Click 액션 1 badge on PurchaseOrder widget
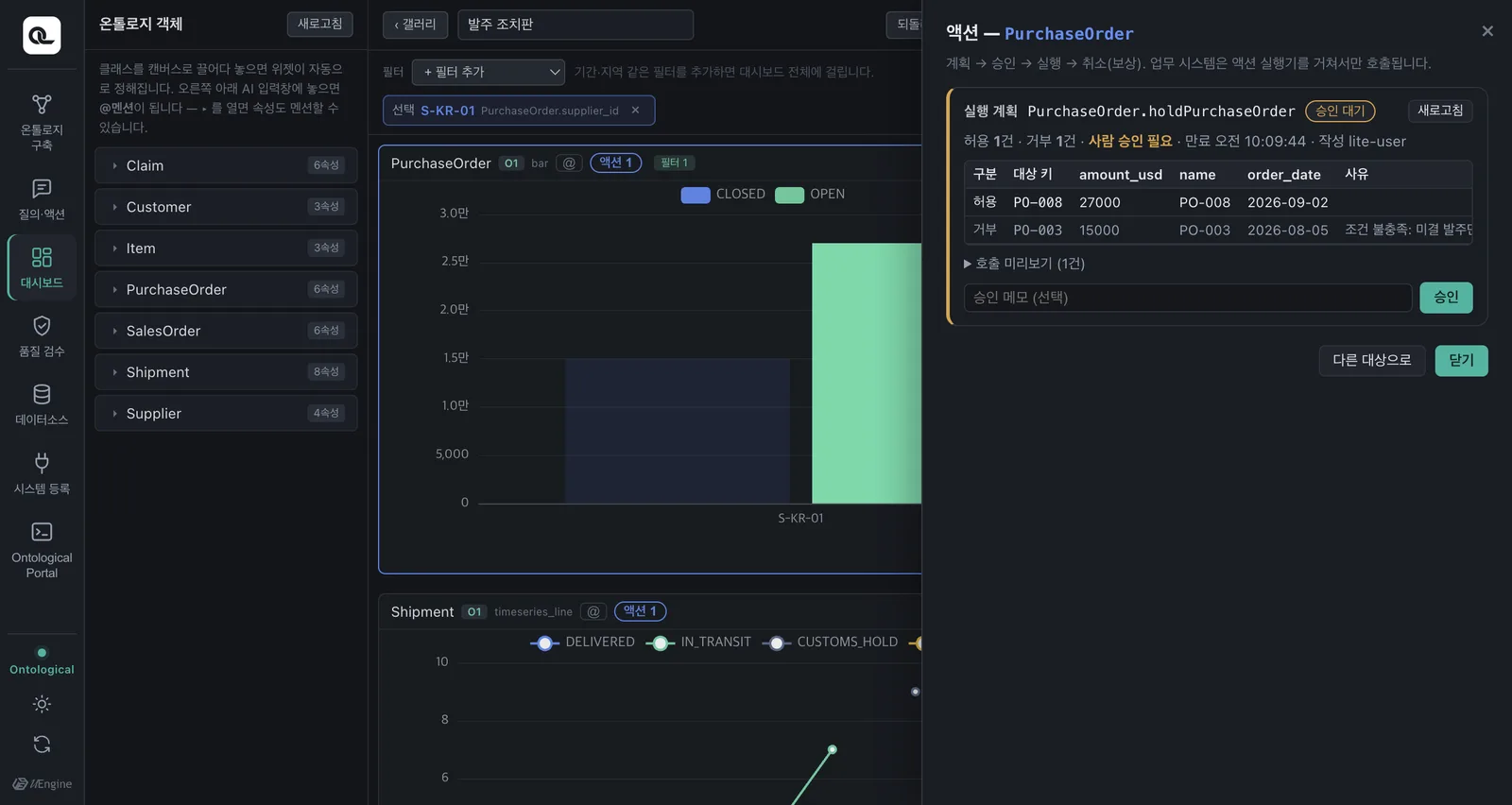The image size is (1512, 805). (x=616, y=163)
